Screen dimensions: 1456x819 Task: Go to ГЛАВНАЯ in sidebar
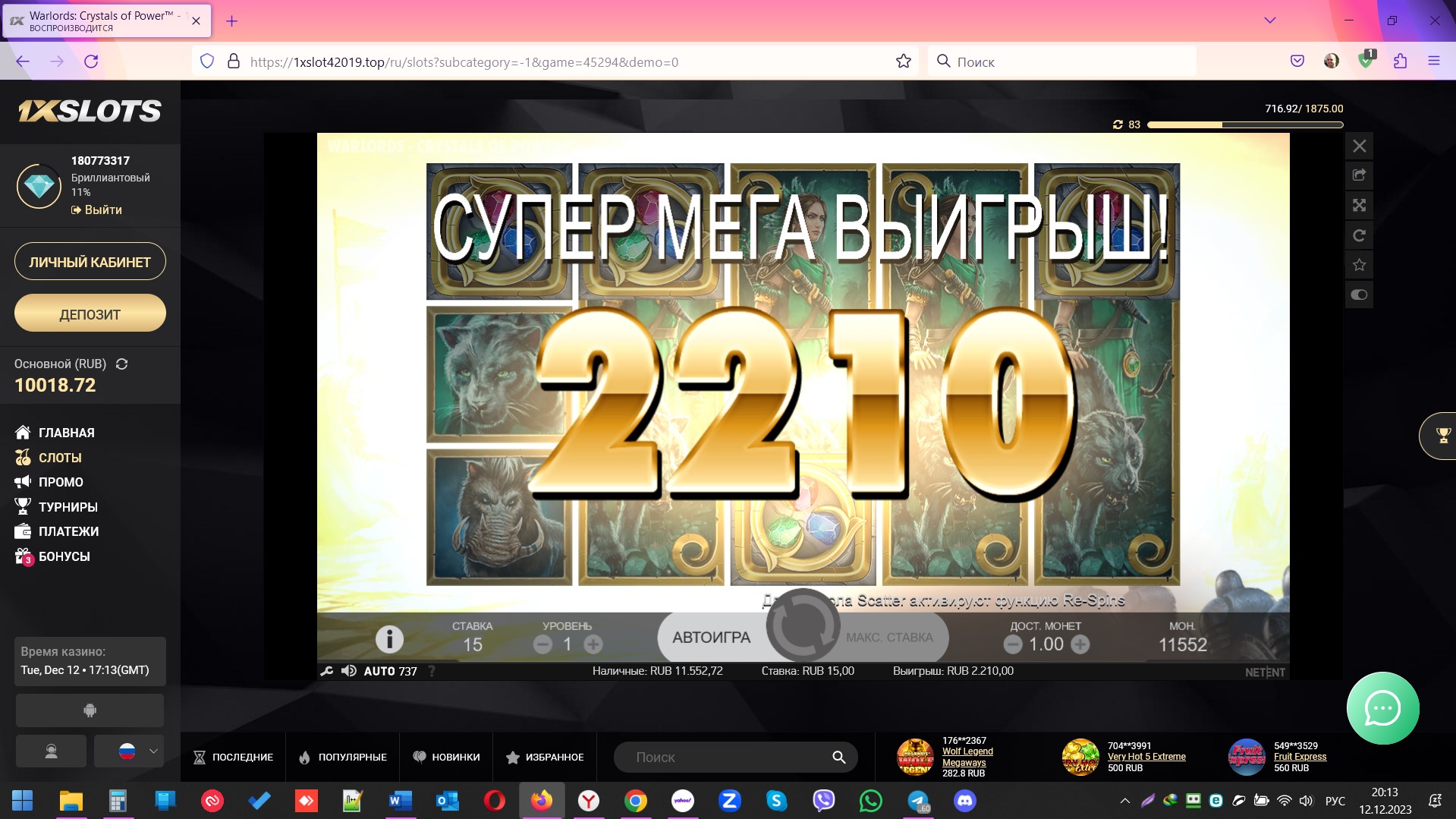[55, 433]
